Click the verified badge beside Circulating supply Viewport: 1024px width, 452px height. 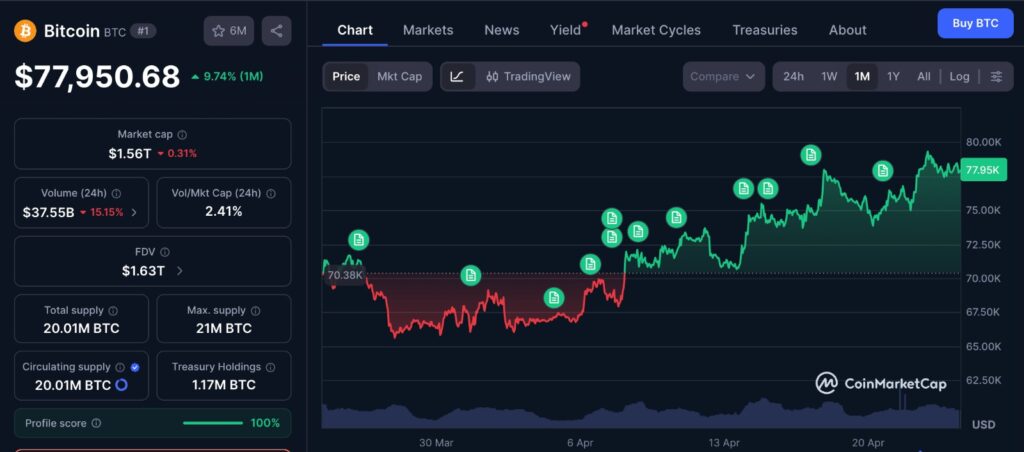[x=135, y=367]
